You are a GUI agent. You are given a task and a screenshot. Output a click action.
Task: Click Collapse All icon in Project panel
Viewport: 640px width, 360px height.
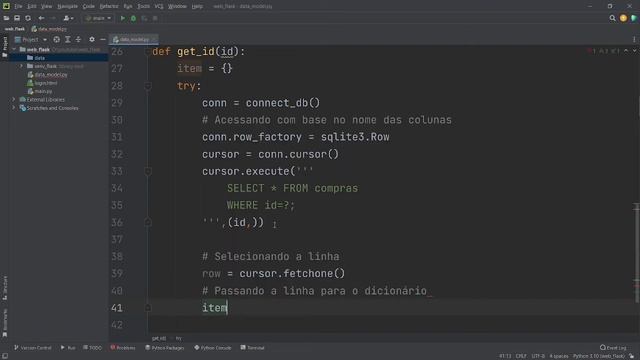coord(78,40)
